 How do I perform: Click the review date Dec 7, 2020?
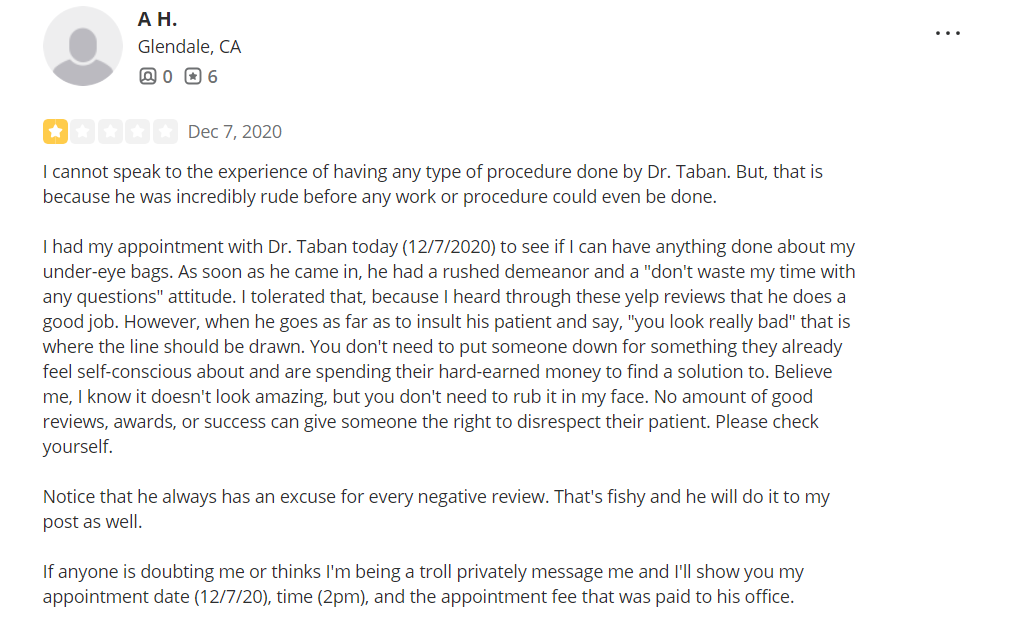234,132
